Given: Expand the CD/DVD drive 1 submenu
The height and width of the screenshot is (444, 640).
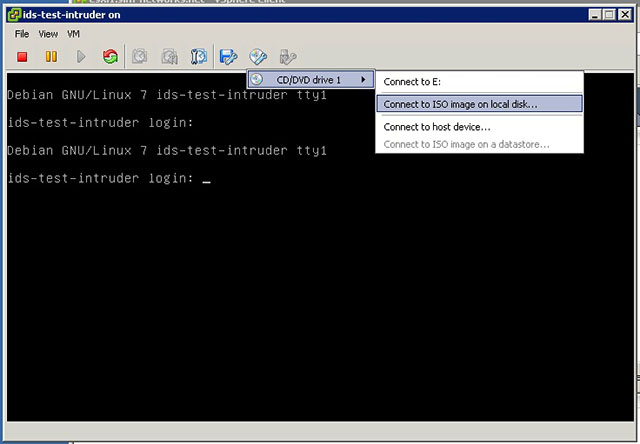Looking at the screenshot, I should [x=311, y=80].
